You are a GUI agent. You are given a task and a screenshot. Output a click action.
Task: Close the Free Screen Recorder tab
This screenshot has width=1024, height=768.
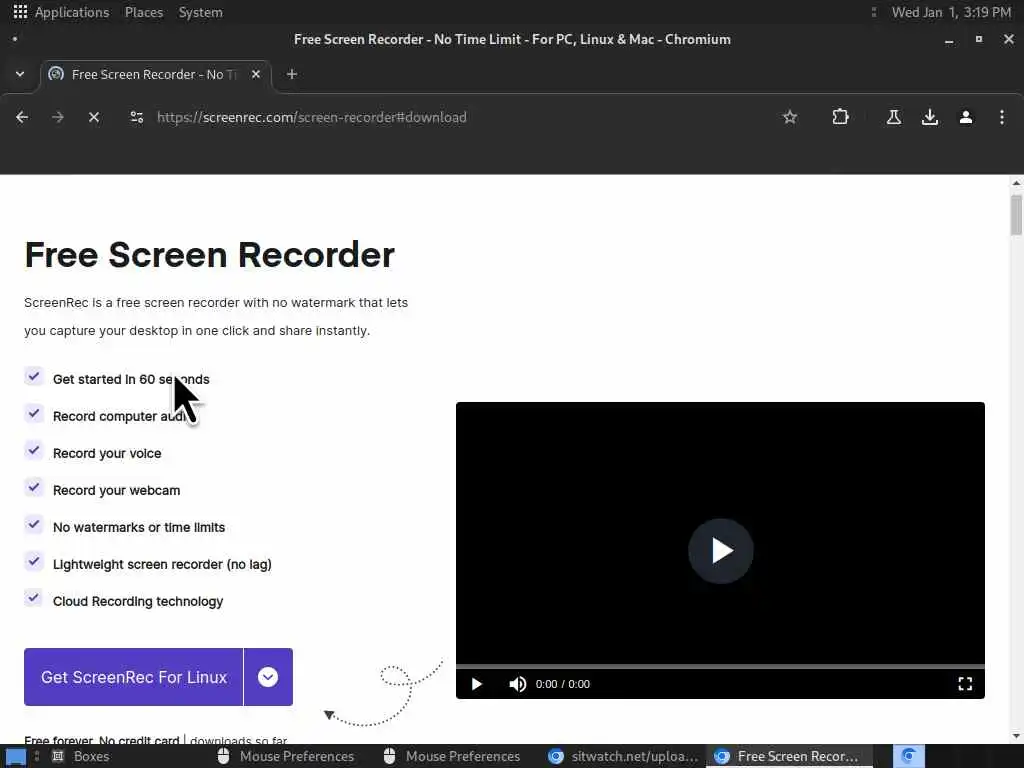point(256,74)
